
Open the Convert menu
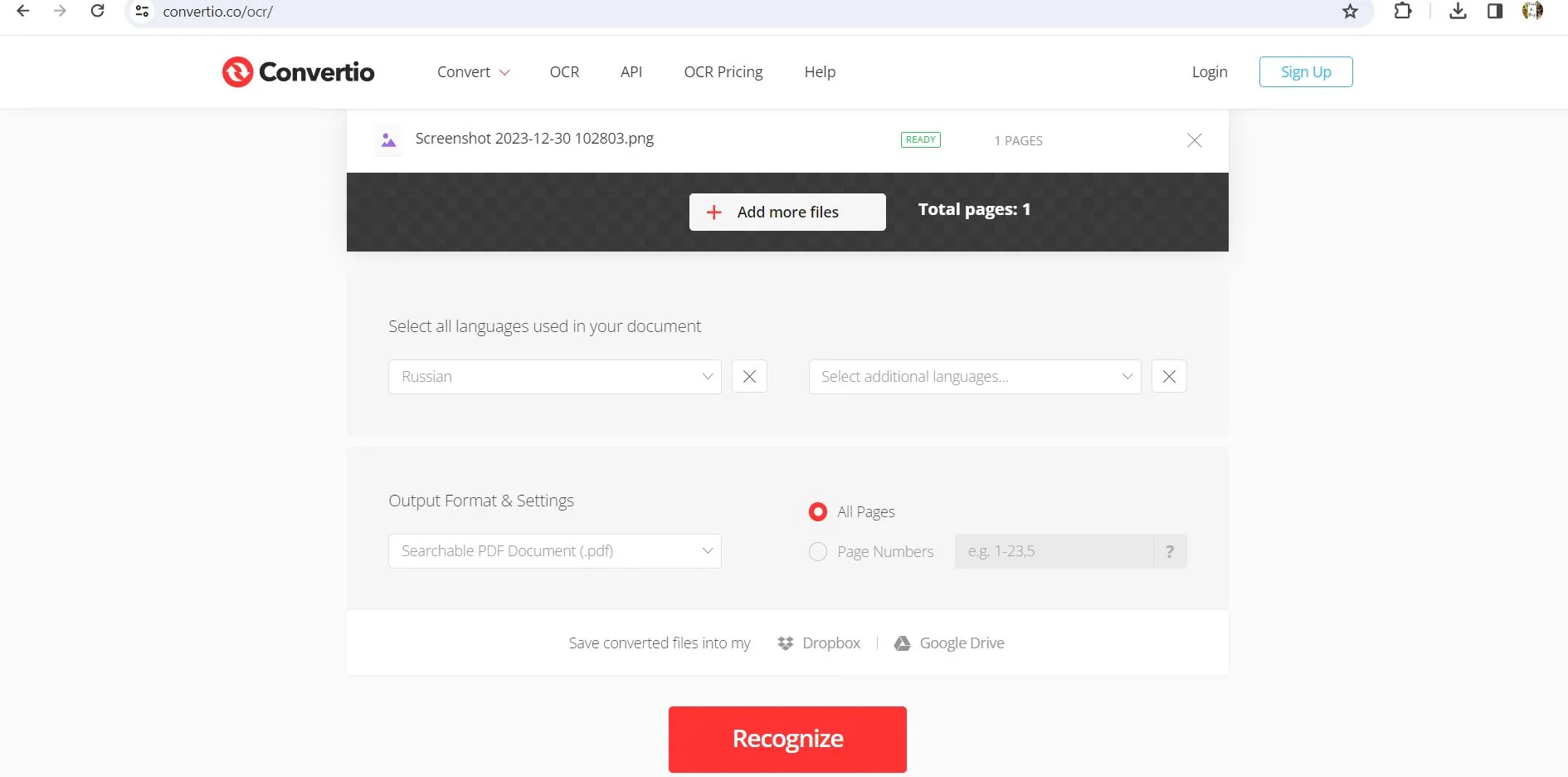click(473, 72)
